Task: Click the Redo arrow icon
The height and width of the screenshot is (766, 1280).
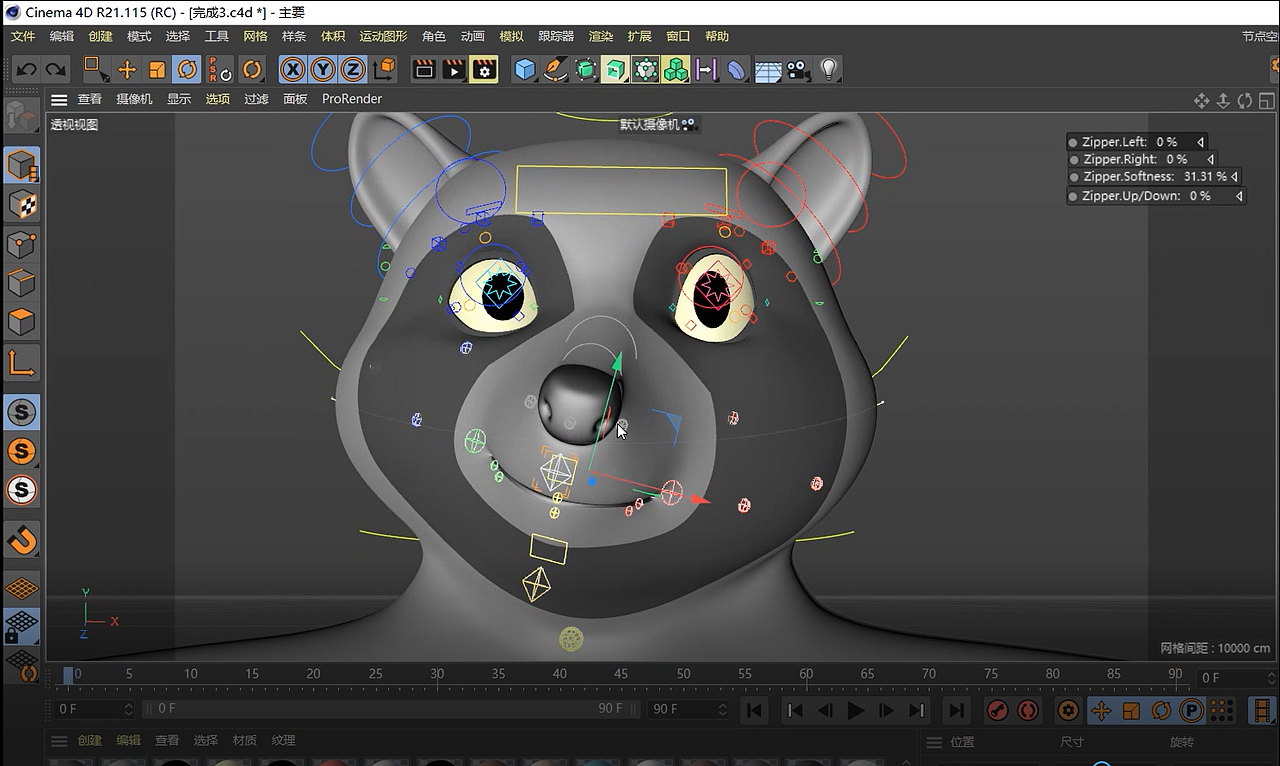Action: [56, 69]
